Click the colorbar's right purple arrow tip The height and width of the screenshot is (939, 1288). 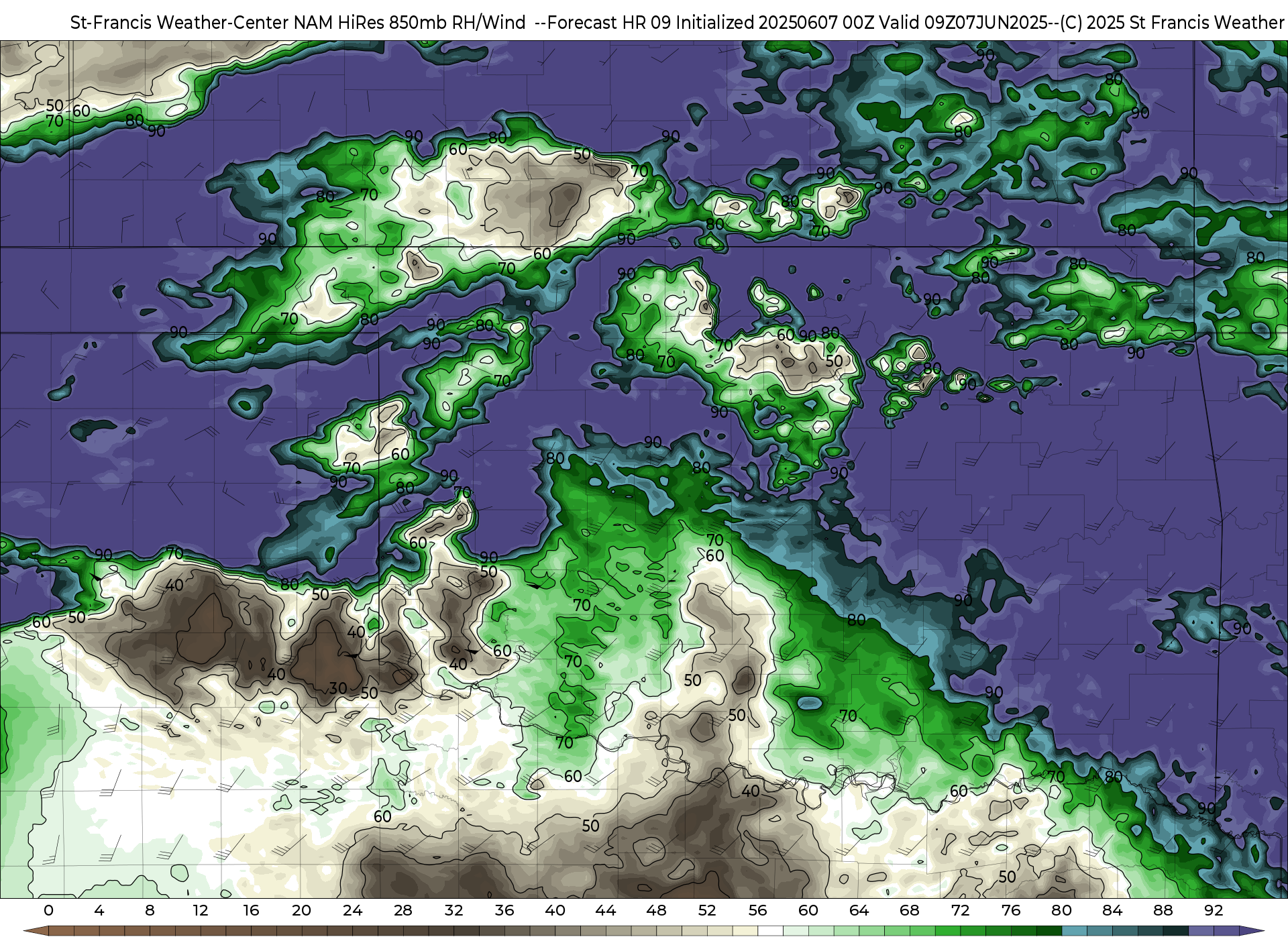[1250, 931]
